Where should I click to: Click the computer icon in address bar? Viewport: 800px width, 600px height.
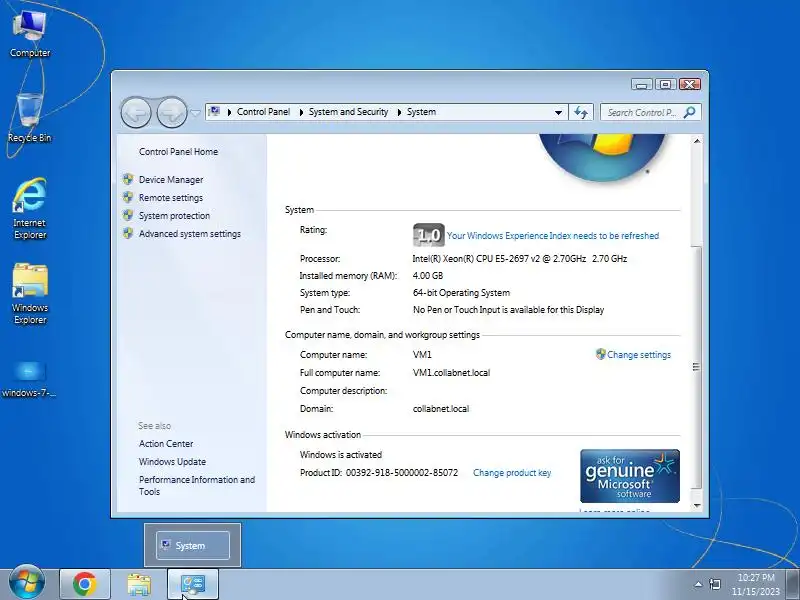pos(215,112)
